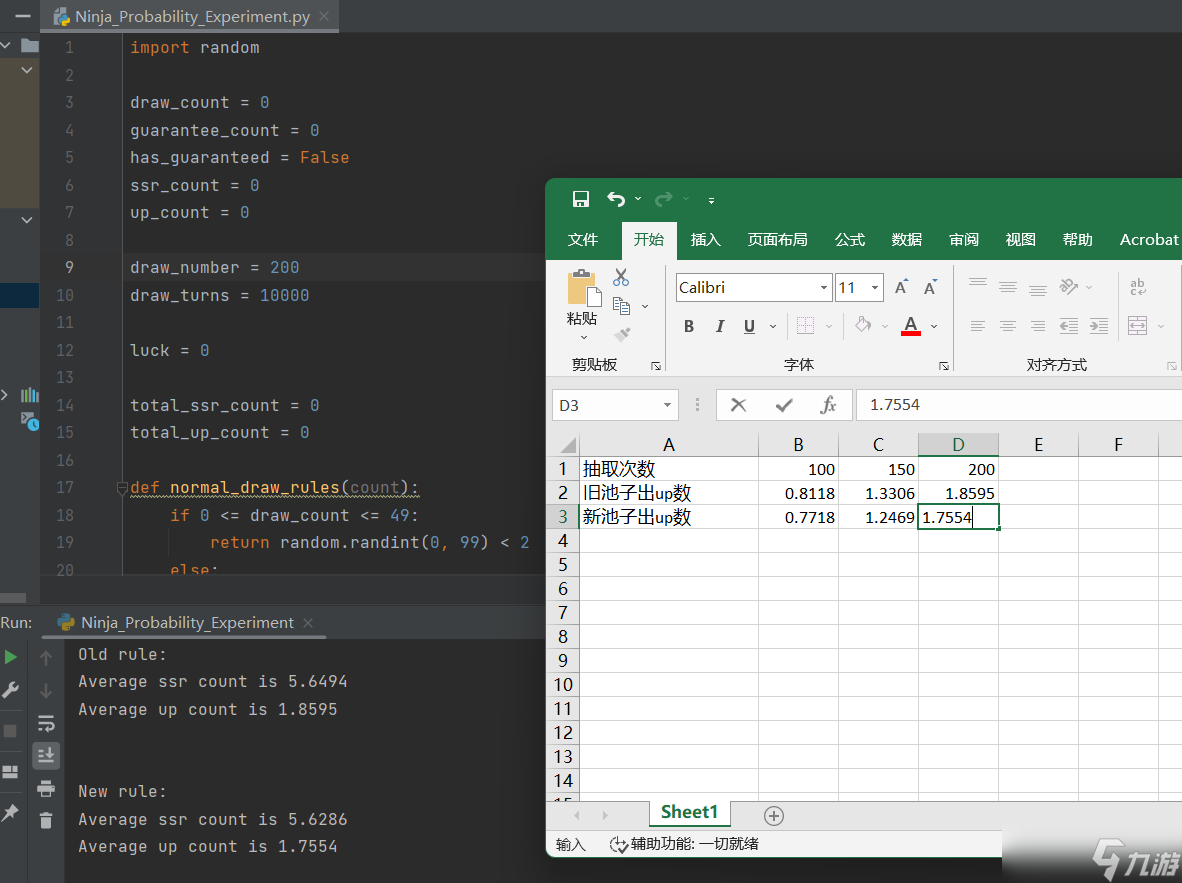Viewport: 1182px width, 883px height.
Task: Cancel the formula bar entry with X
Action: 739,405
